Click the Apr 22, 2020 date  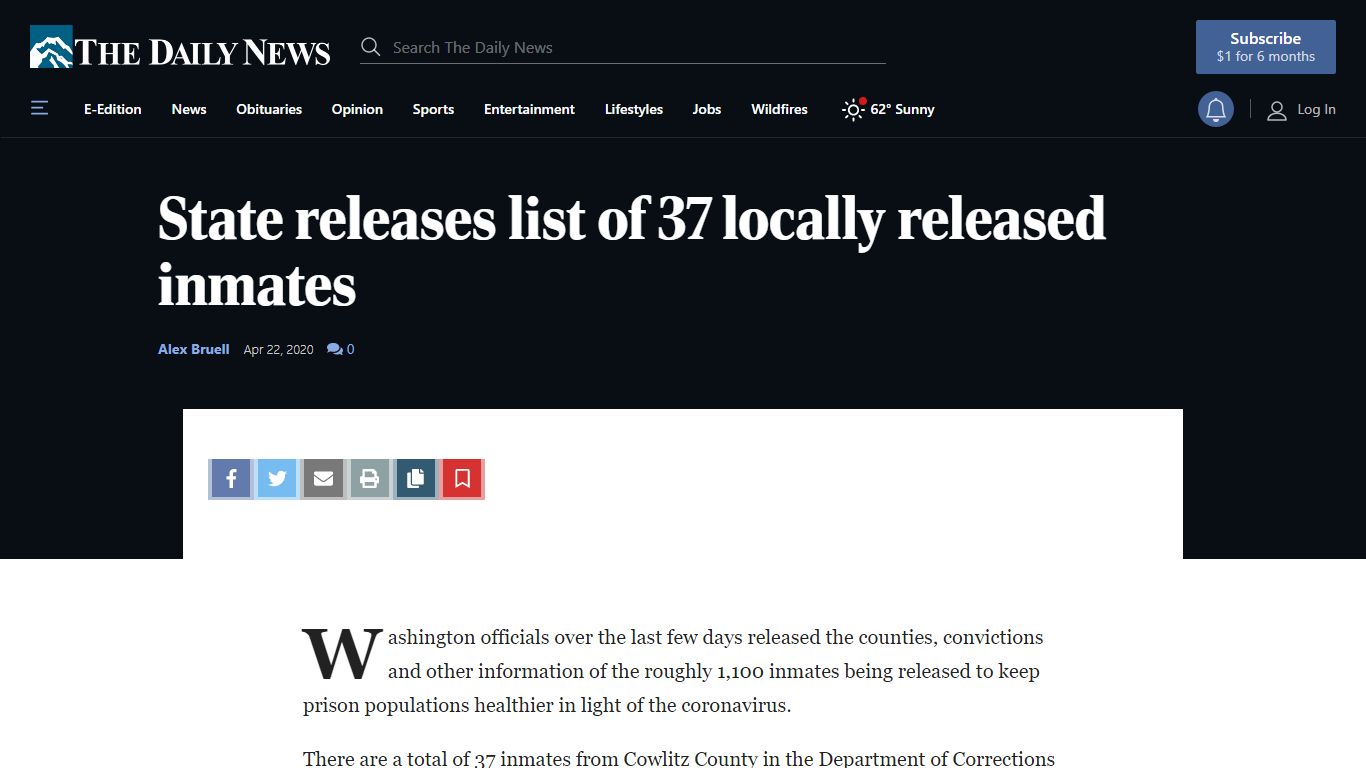pos(279,349)
